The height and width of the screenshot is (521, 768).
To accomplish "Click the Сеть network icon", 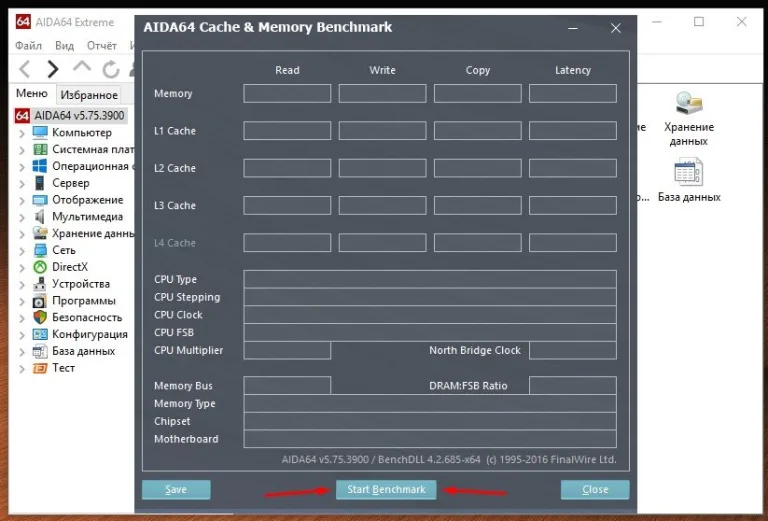I will point(40,250).
